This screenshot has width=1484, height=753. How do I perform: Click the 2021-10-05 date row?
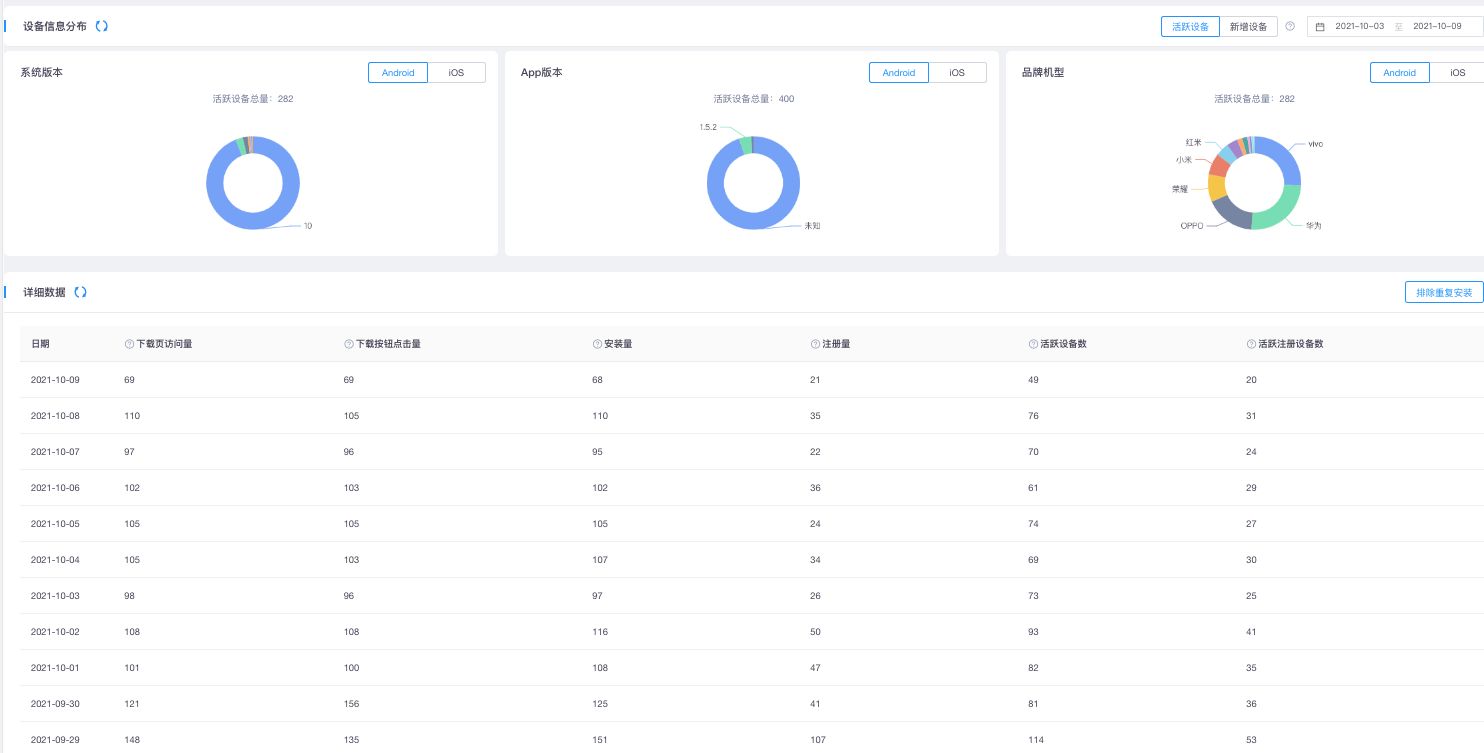752,524
